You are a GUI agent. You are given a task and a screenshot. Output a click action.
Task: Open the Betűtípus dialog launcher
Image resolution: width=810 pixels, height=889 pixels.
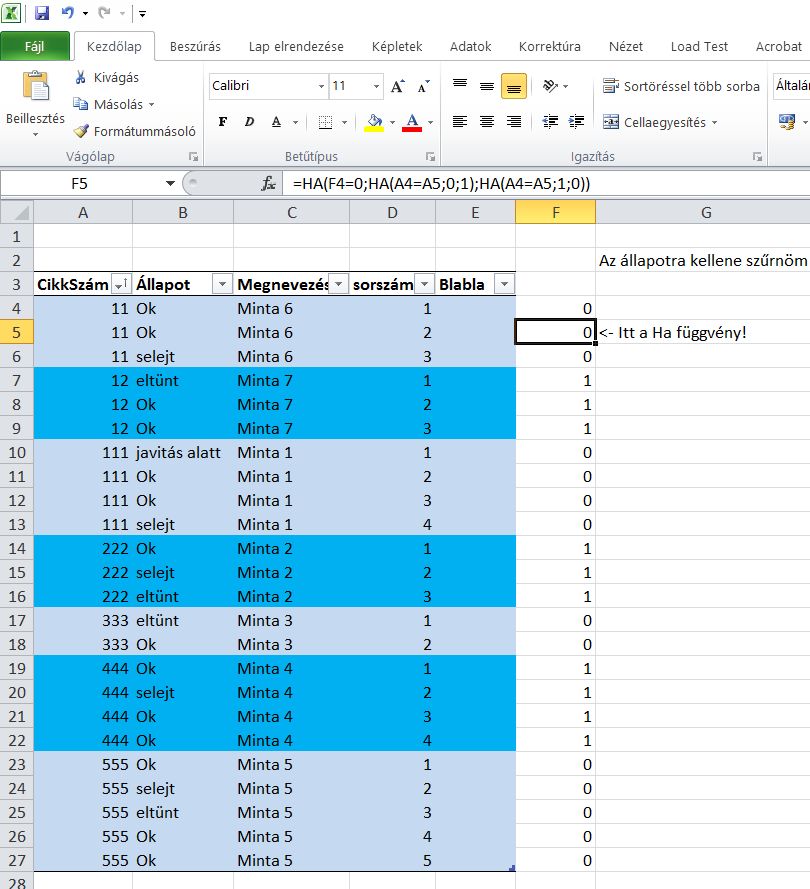click(431, 157)
